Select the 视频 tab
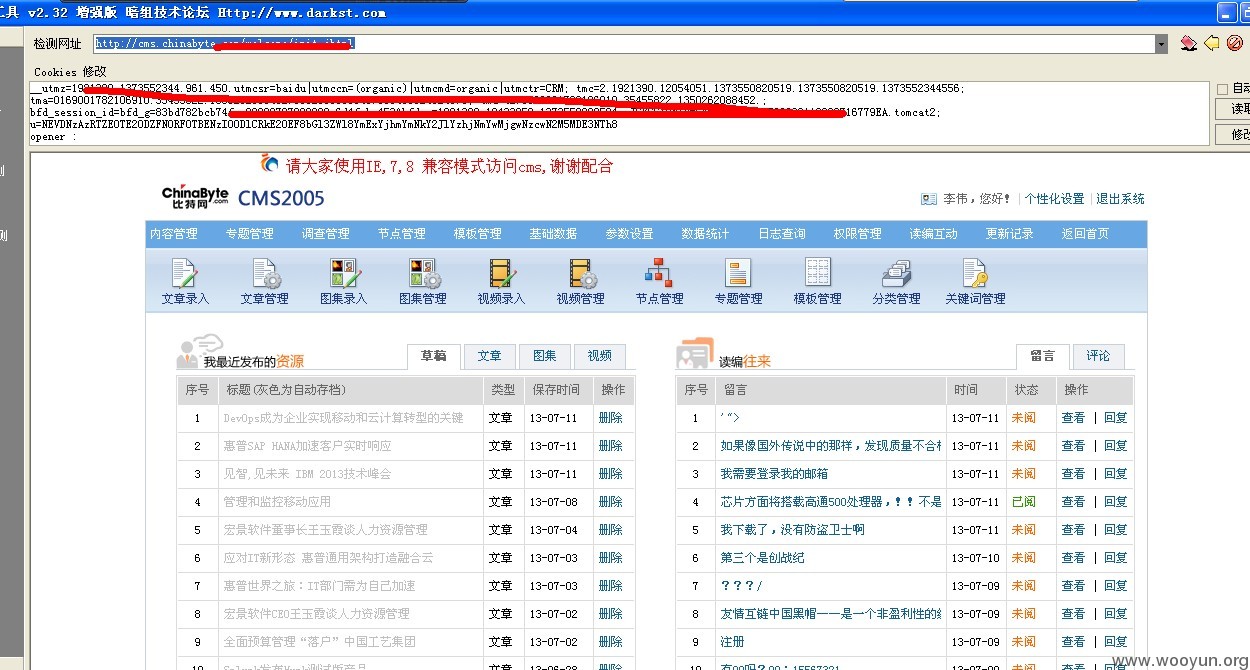1250x670 pixels. tap(600, 356)
